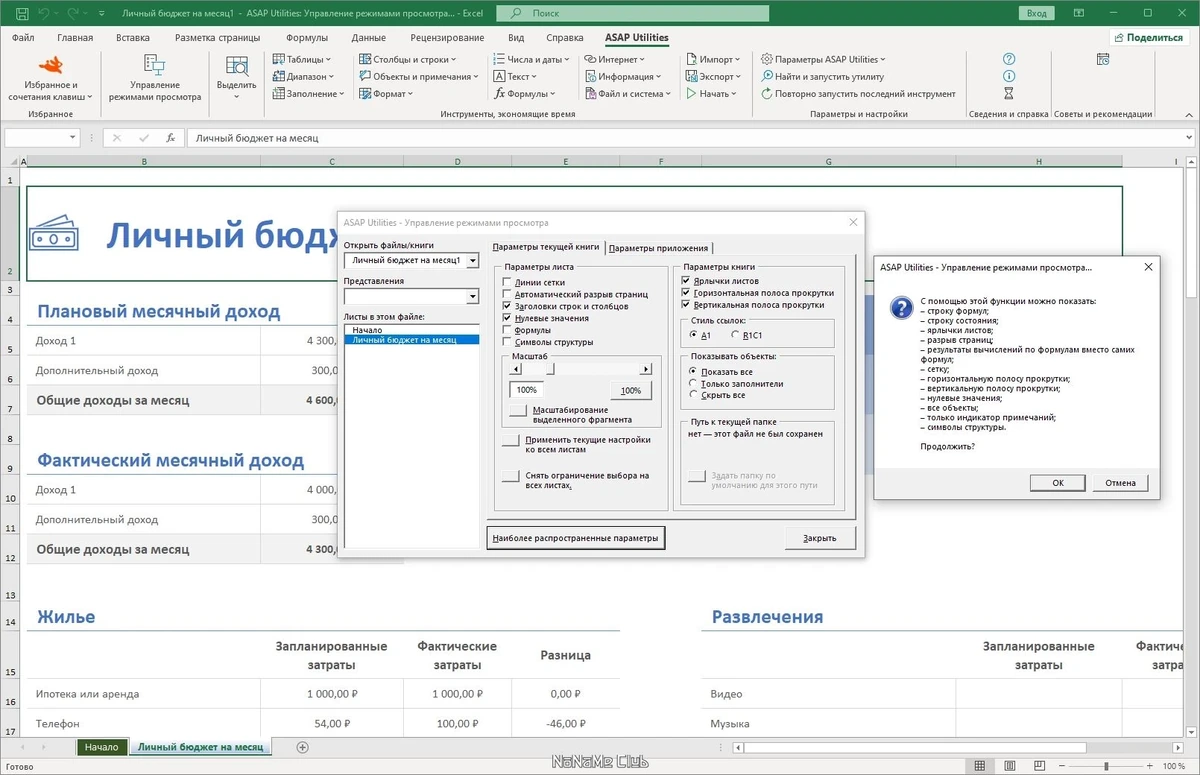Viewport: 1200px width, 775px height.
Task: Click the ASAP help question-mark icon
Action: click(x=1009, y=59)
